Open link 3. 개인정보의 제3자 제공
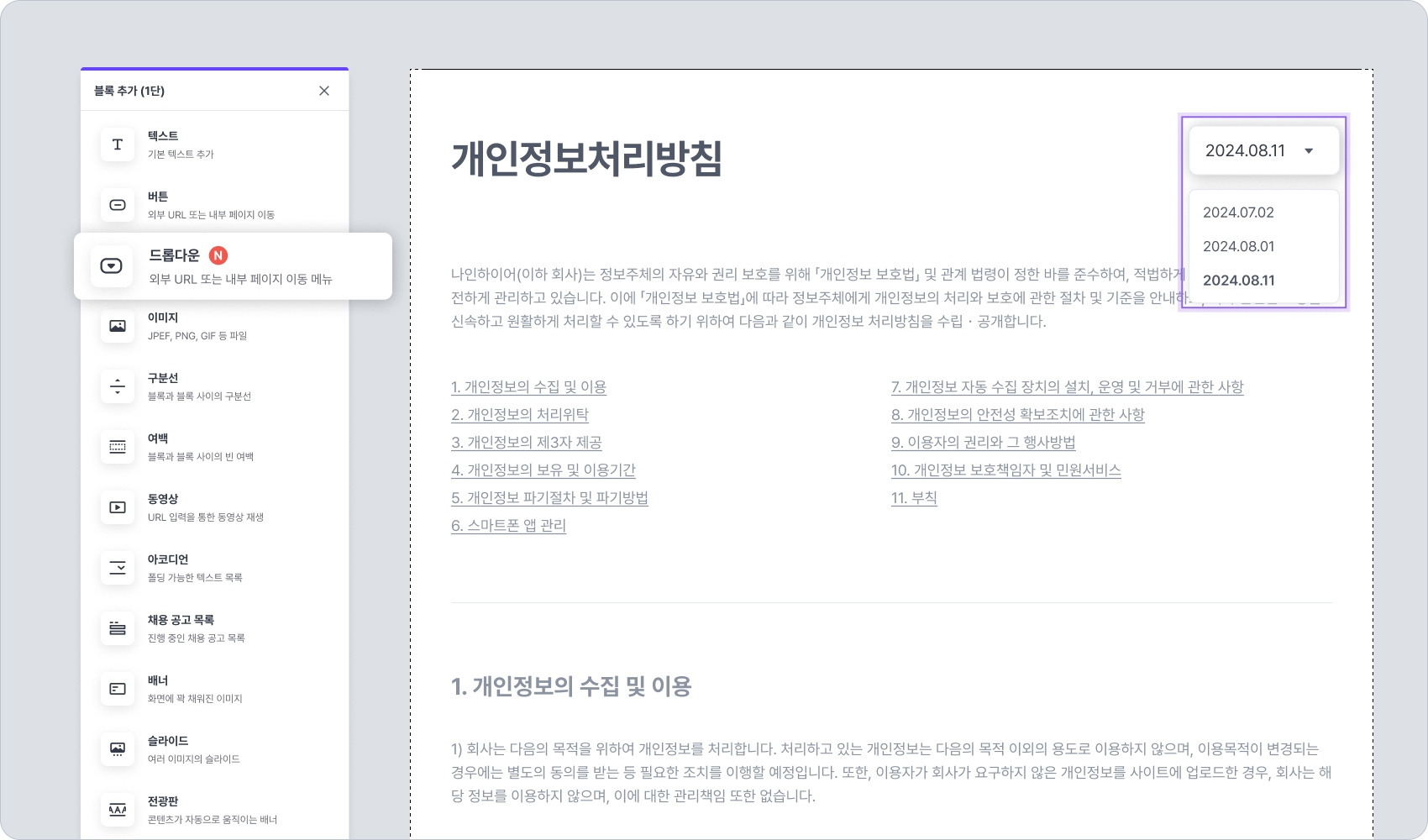 [527, 443]
